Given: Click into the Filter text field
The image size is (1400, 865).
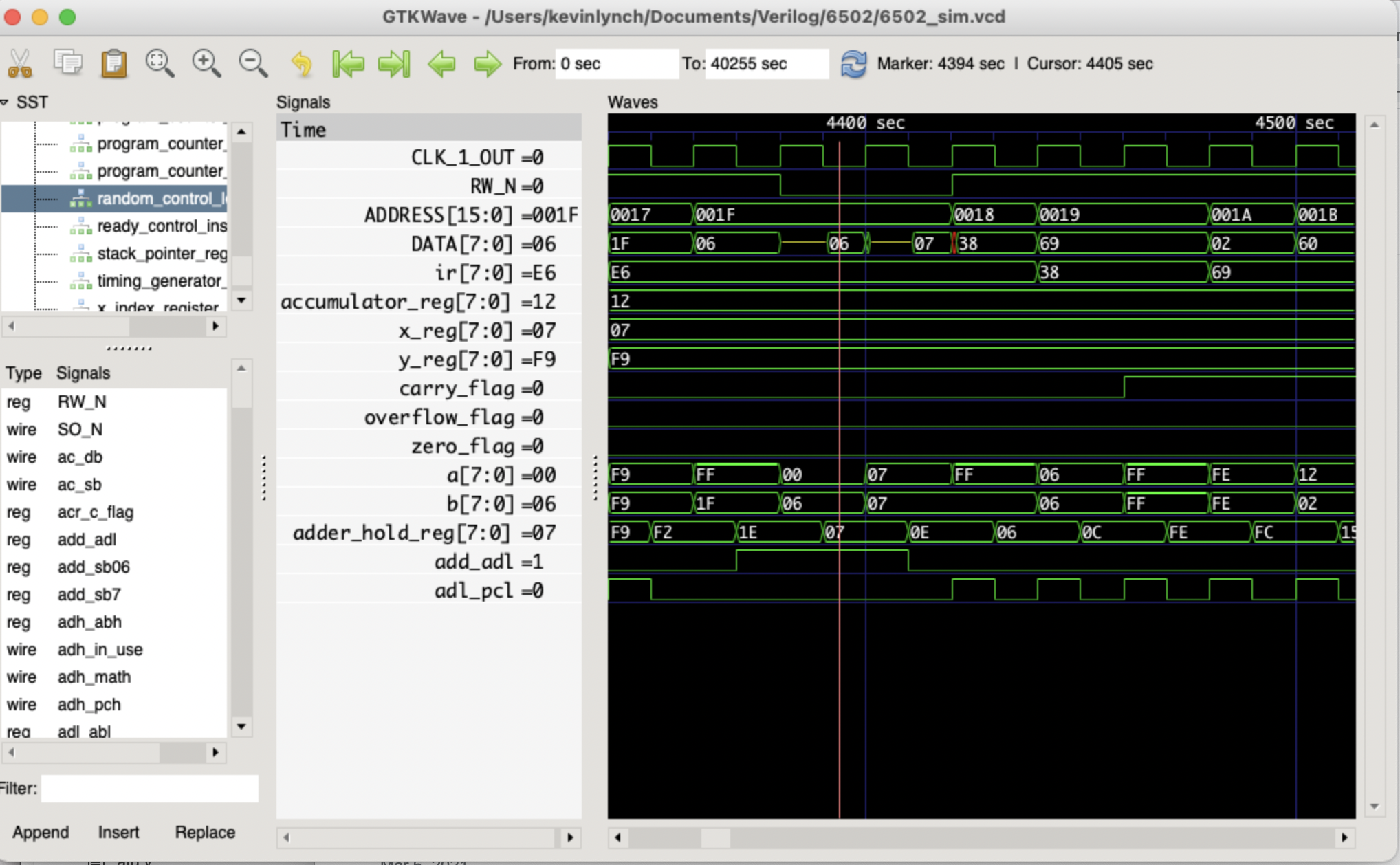Looking at the screenshot, I should 149,788.
